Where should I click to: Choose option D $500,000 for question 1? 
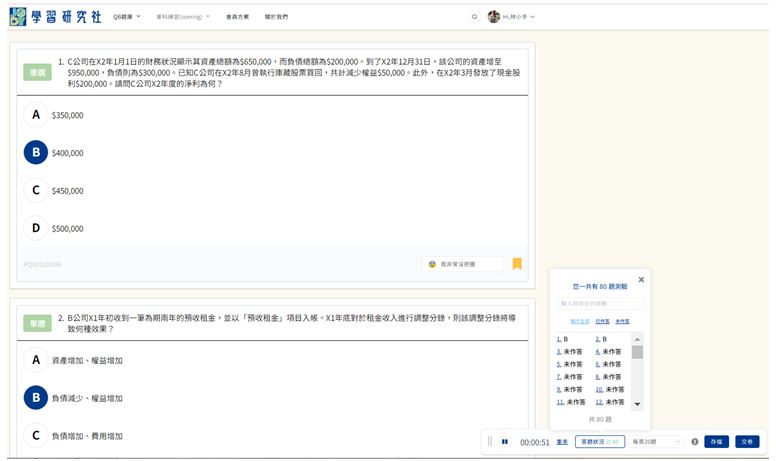click(x=36, y=228)
